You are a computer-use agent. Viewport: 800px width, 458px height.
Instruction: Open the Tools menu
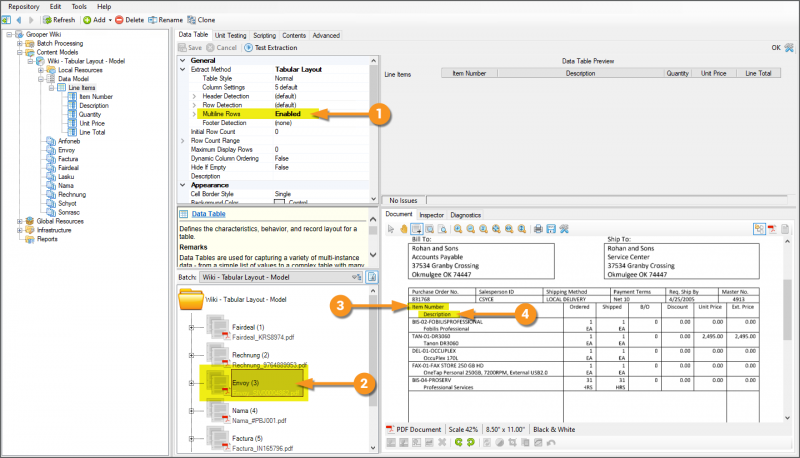[x=77, y=6]
